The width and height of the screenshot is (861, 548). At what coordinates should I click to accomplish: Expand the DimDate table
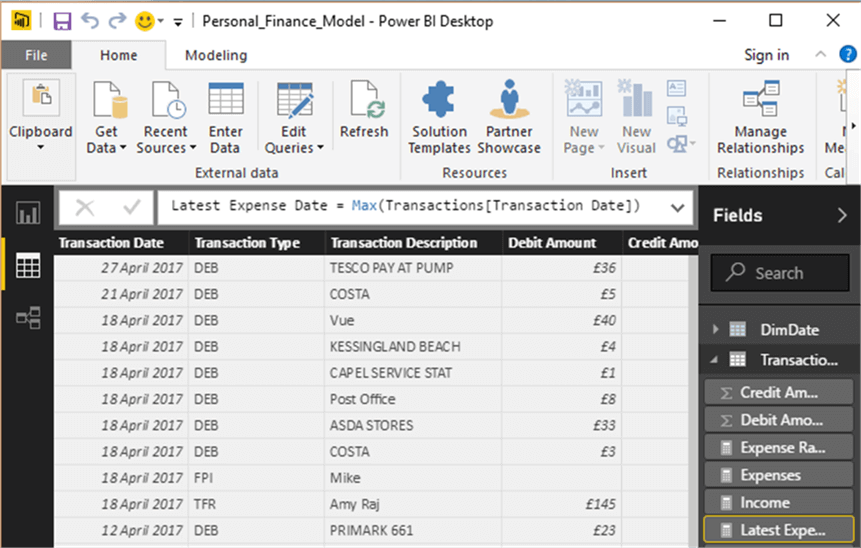coord(715,329)
